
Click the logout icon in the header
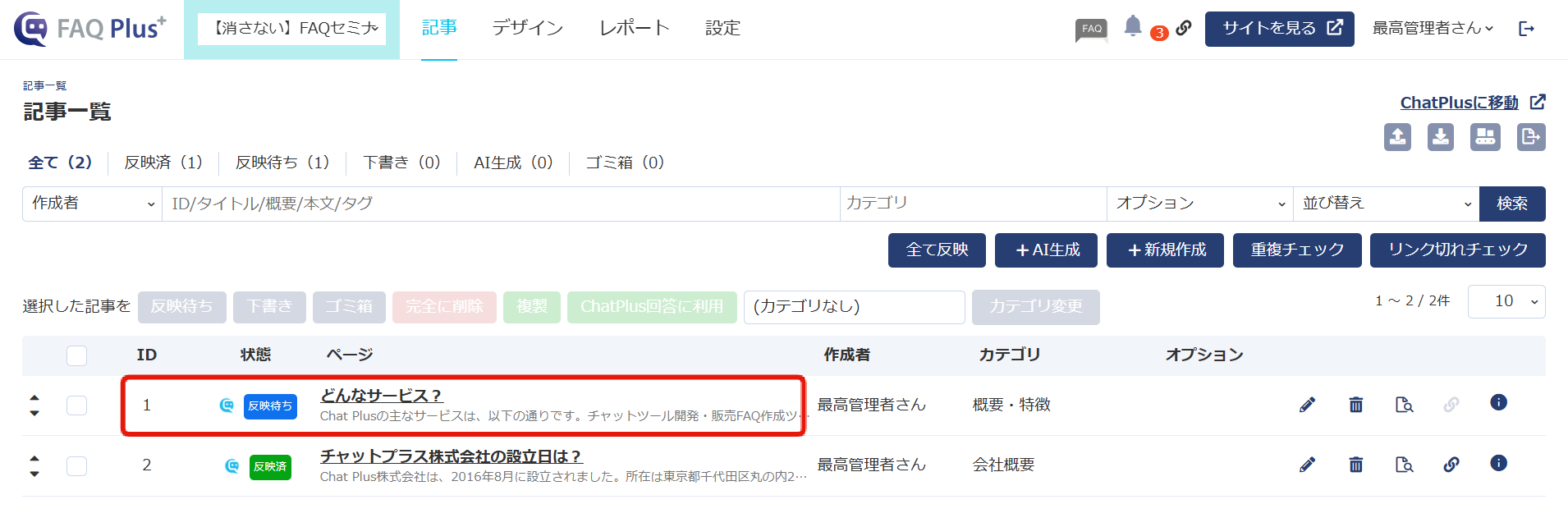click(1526, 29)
